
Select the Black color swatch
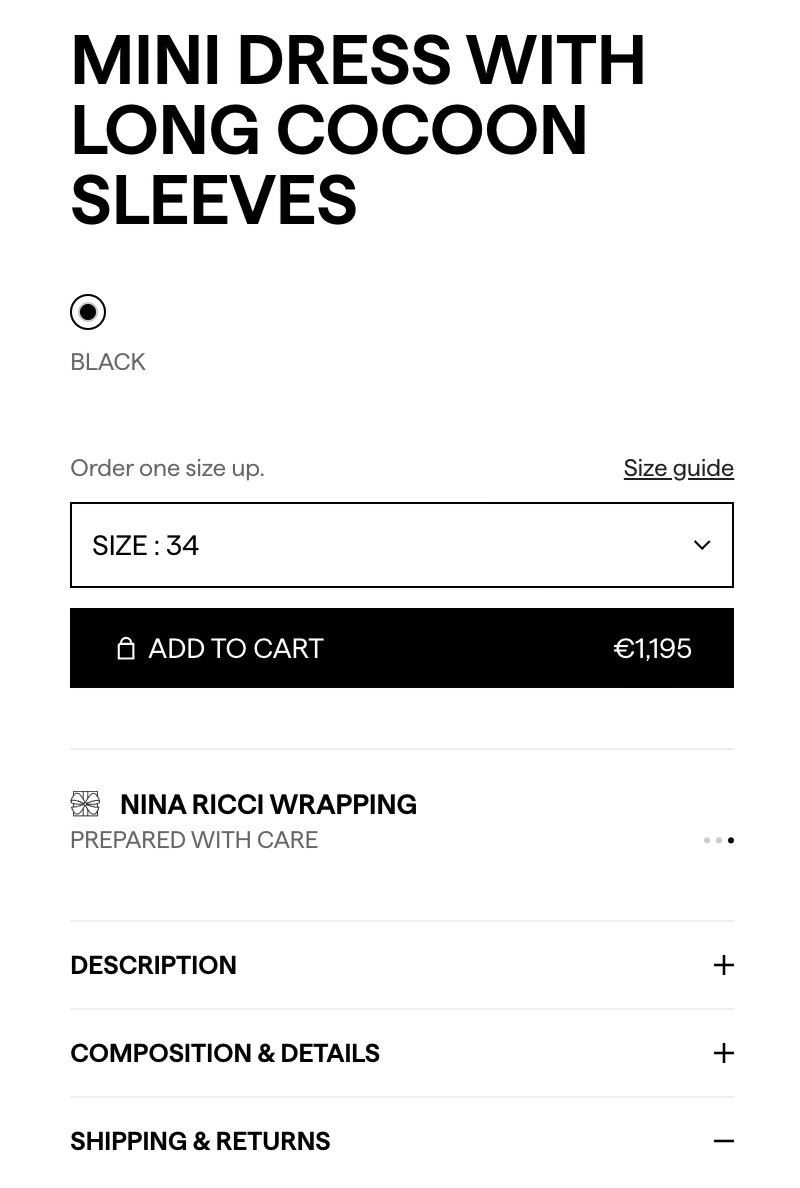click(88, 312)
